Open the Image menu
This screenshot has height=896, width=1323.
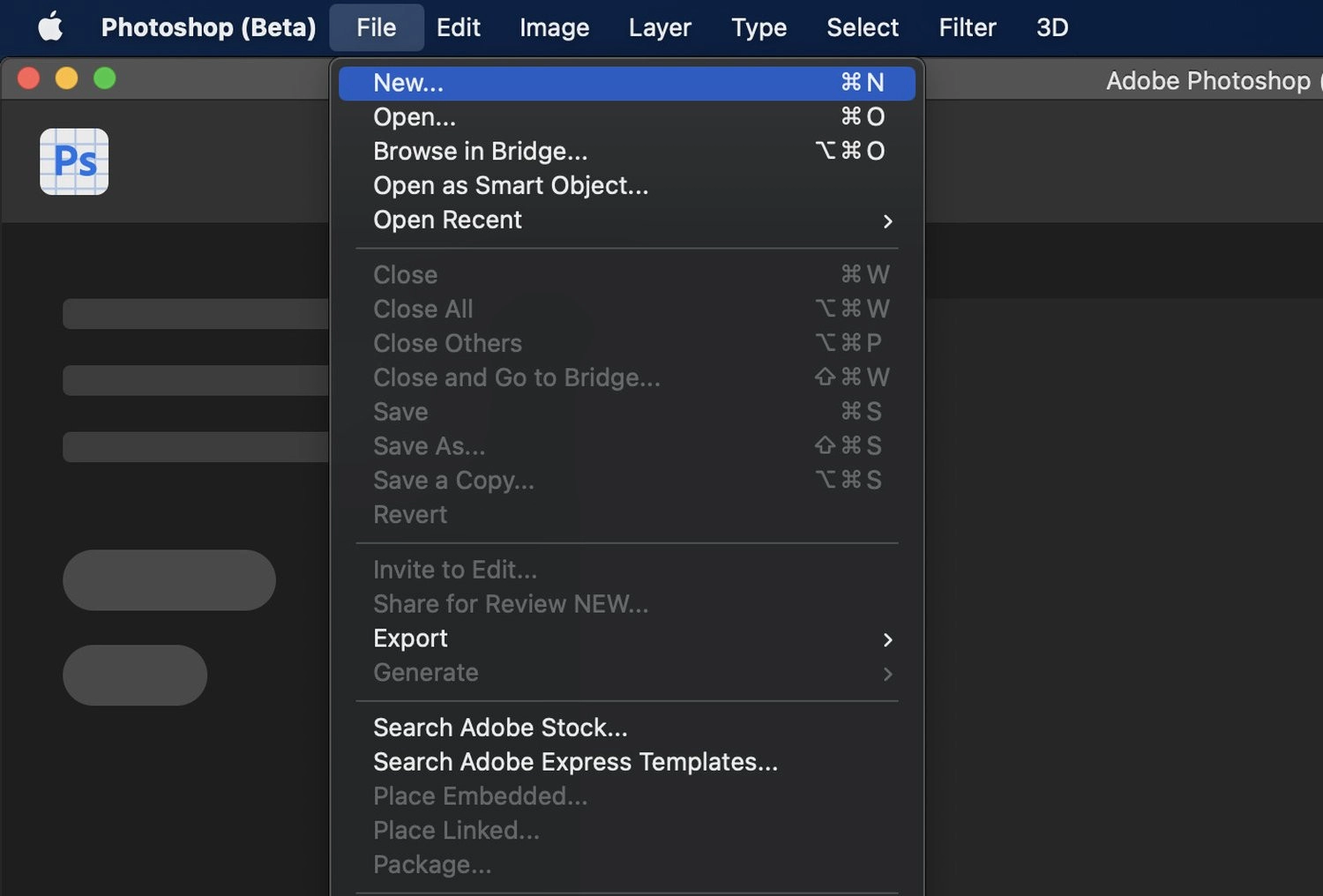554,27
